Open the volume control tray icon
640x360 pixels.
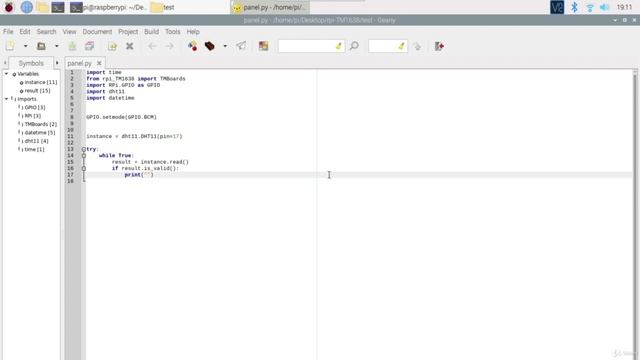pyautogui.click(x=605, y=7)
